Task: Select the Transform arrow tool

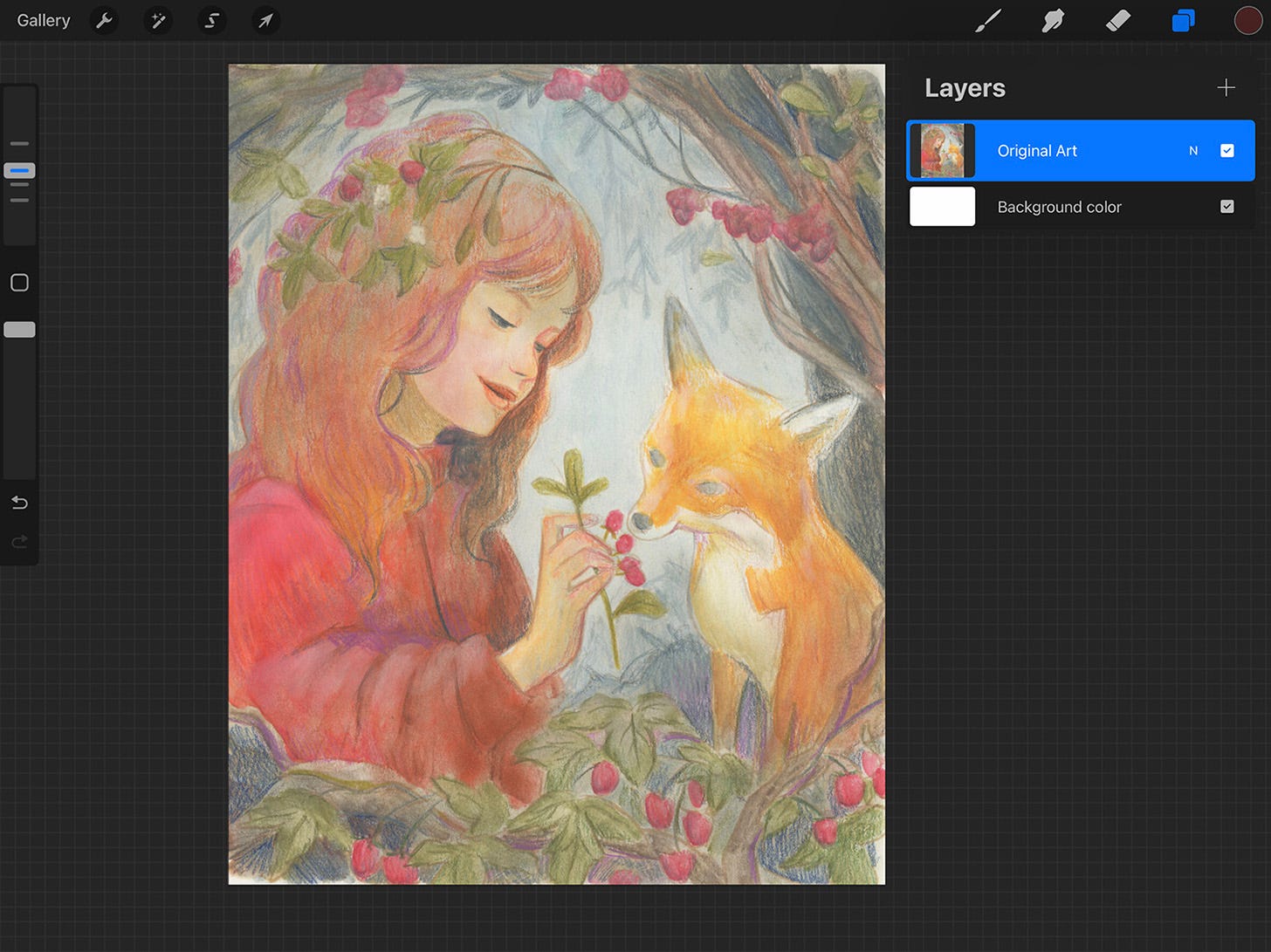Action: coord(265,20)
